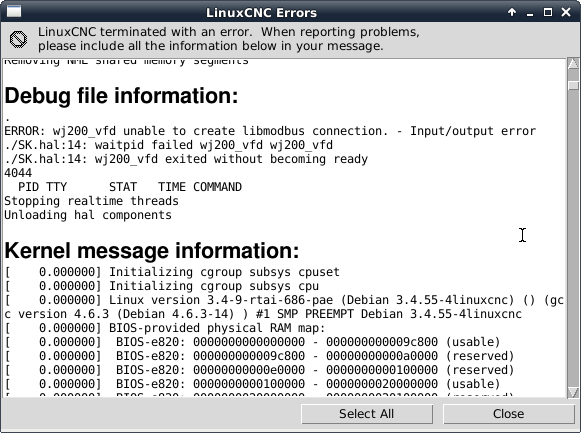Click the BIOS-e820 line ending '0000000000100000 (reserved)'
This screenshot has height=433, width=581.
tap(259, 370)
